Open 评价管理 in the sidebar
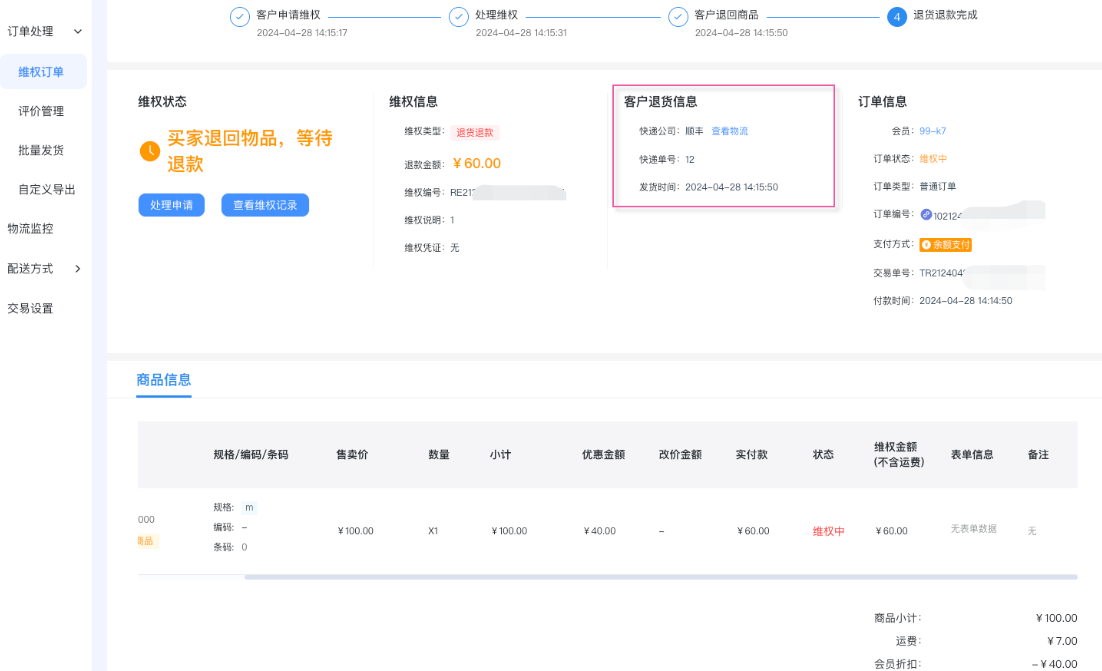This screenshot has width=1102, height=671. [x=41, y=111]
